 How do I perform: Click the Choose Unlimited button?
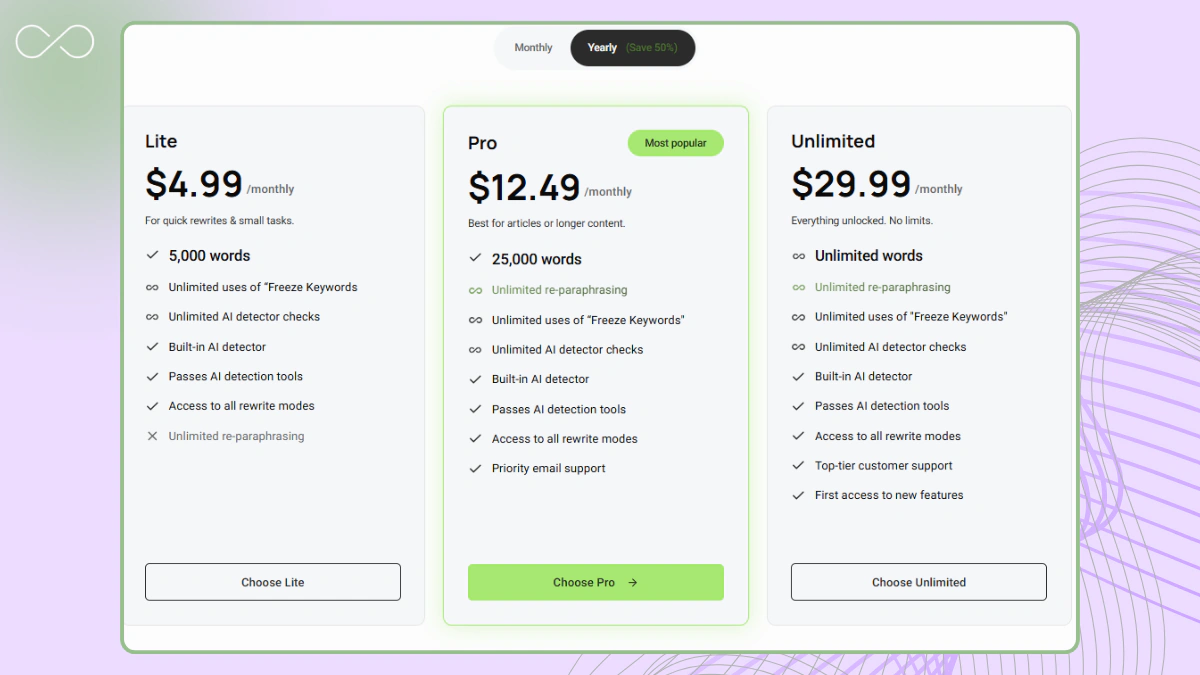coord(918,582)
